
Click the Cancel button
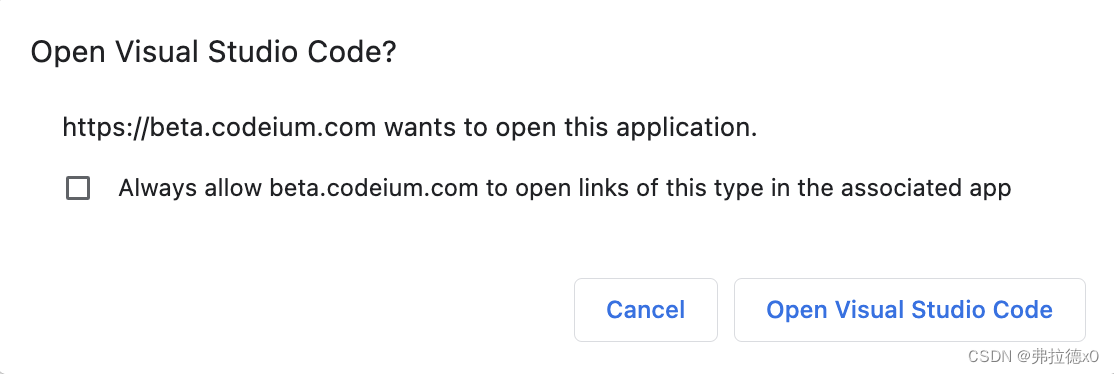646,310
